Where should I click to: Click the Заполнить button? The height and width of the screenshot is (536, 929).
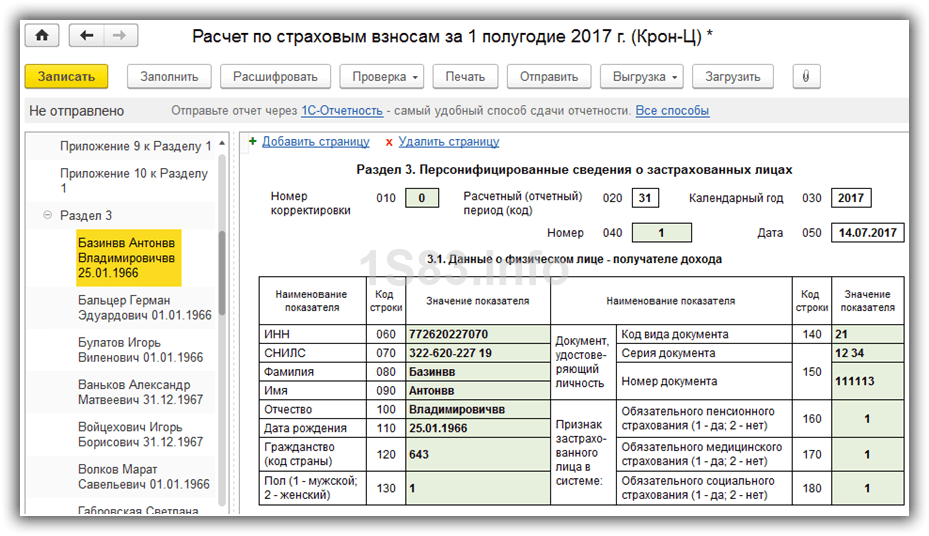169,76
